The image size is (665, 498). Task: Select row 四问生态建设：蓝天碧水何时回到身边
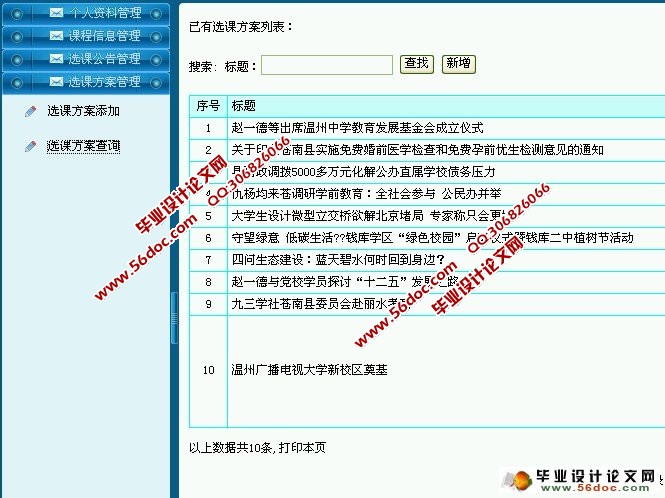point(427,260)
